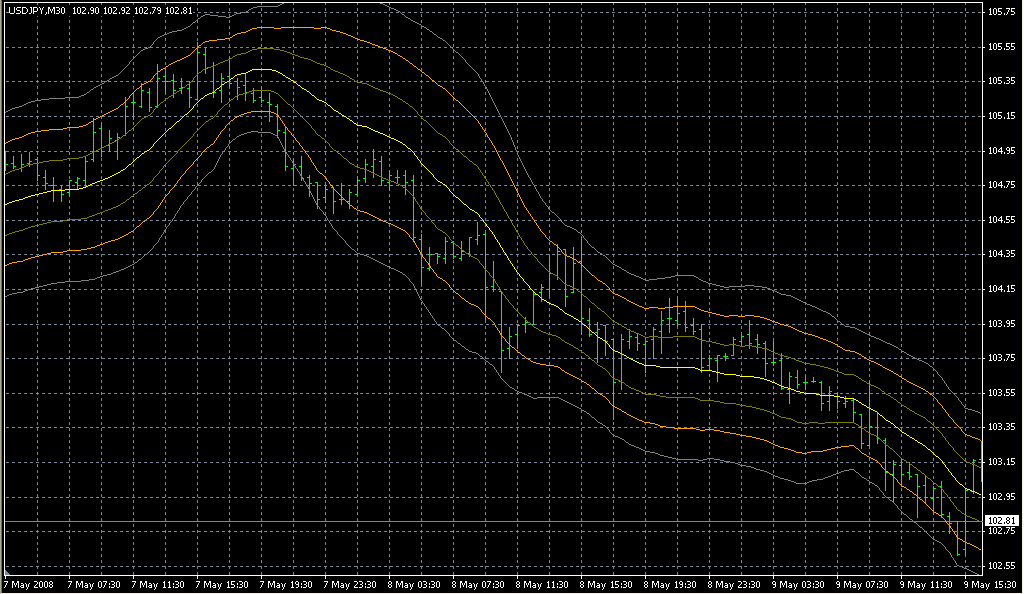Click the USDJPY,M30 chart title label
The height and width of the screenshot is (594, 1024).
[x=36, y=11]
